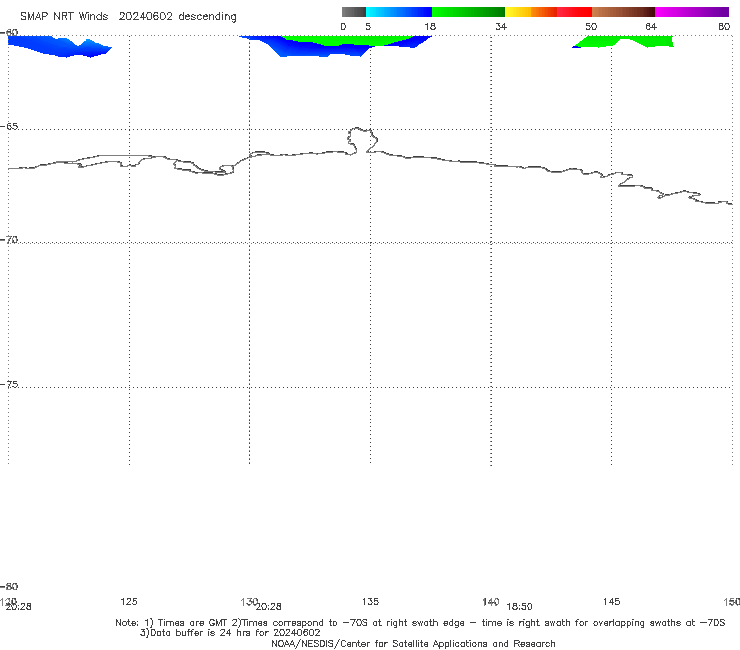Click the latitude label "-65"
Image resolution: width=740 pixels, height=650 pixels.
pos(10,127)
